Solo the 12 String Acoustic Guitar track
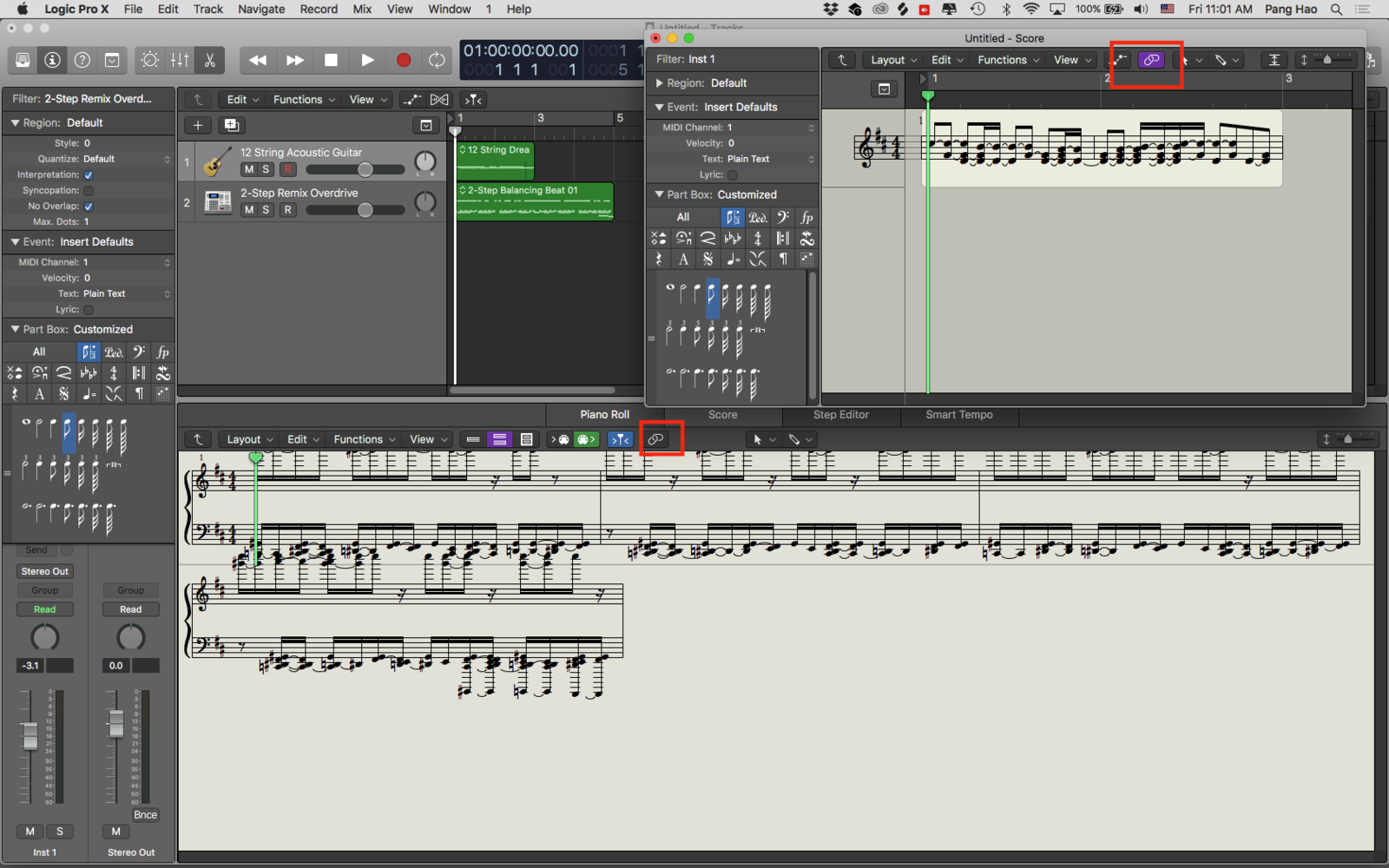This screenshot has width=1389, height=868. [266, 169]
